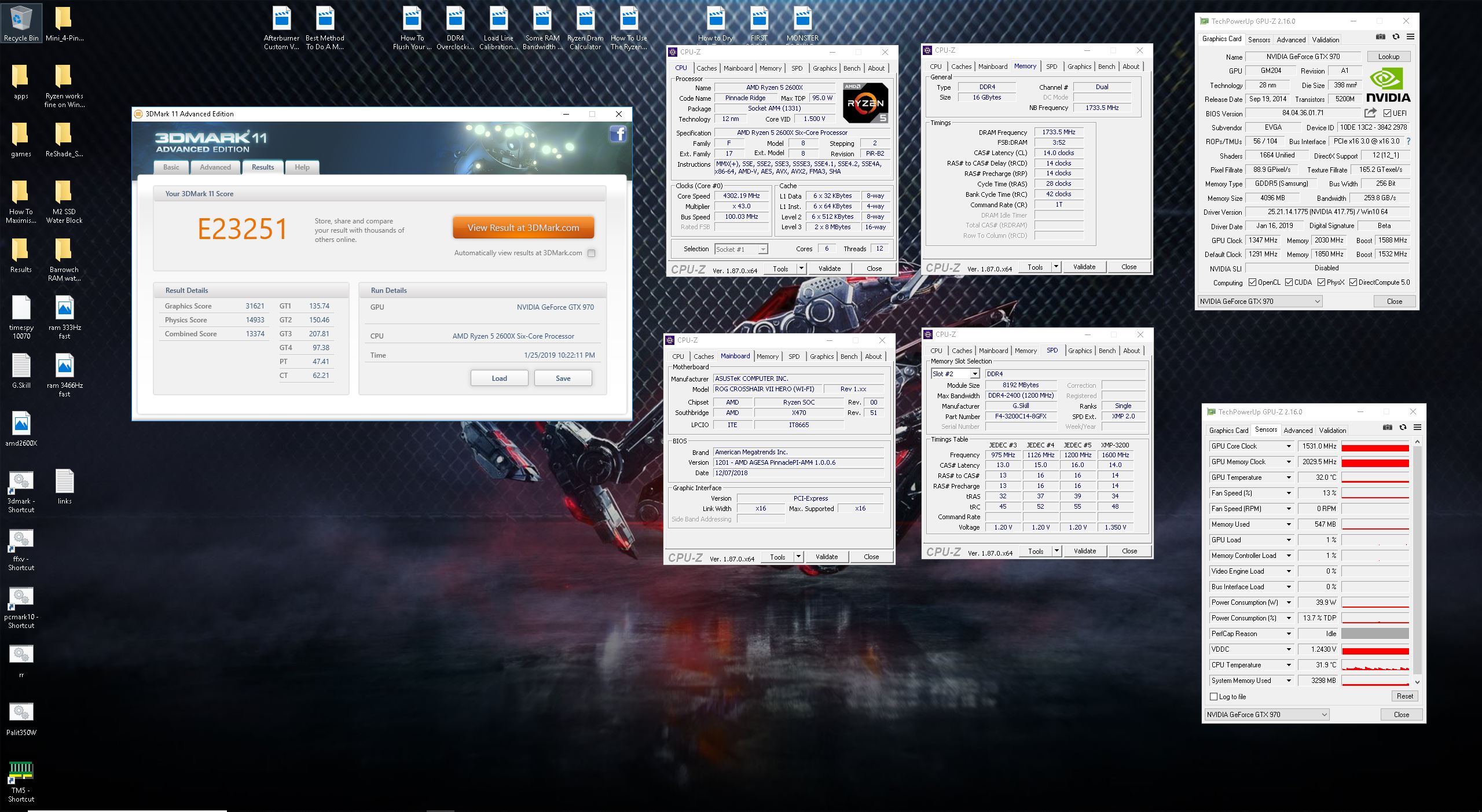Open the Barrowch RAM water folder icon
The height and width of the screenshot is (812, 1482).
click(x=64, y=259)
